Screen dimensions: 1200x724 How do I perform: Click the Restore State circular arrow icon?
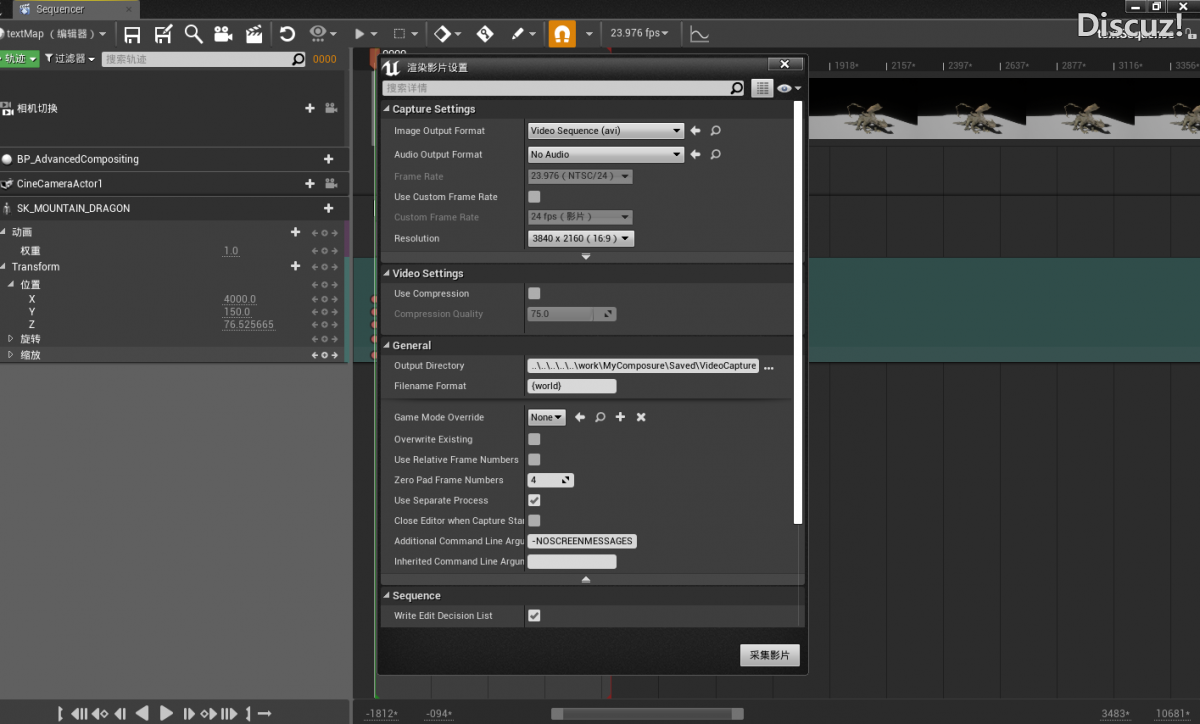click(287, 34)
